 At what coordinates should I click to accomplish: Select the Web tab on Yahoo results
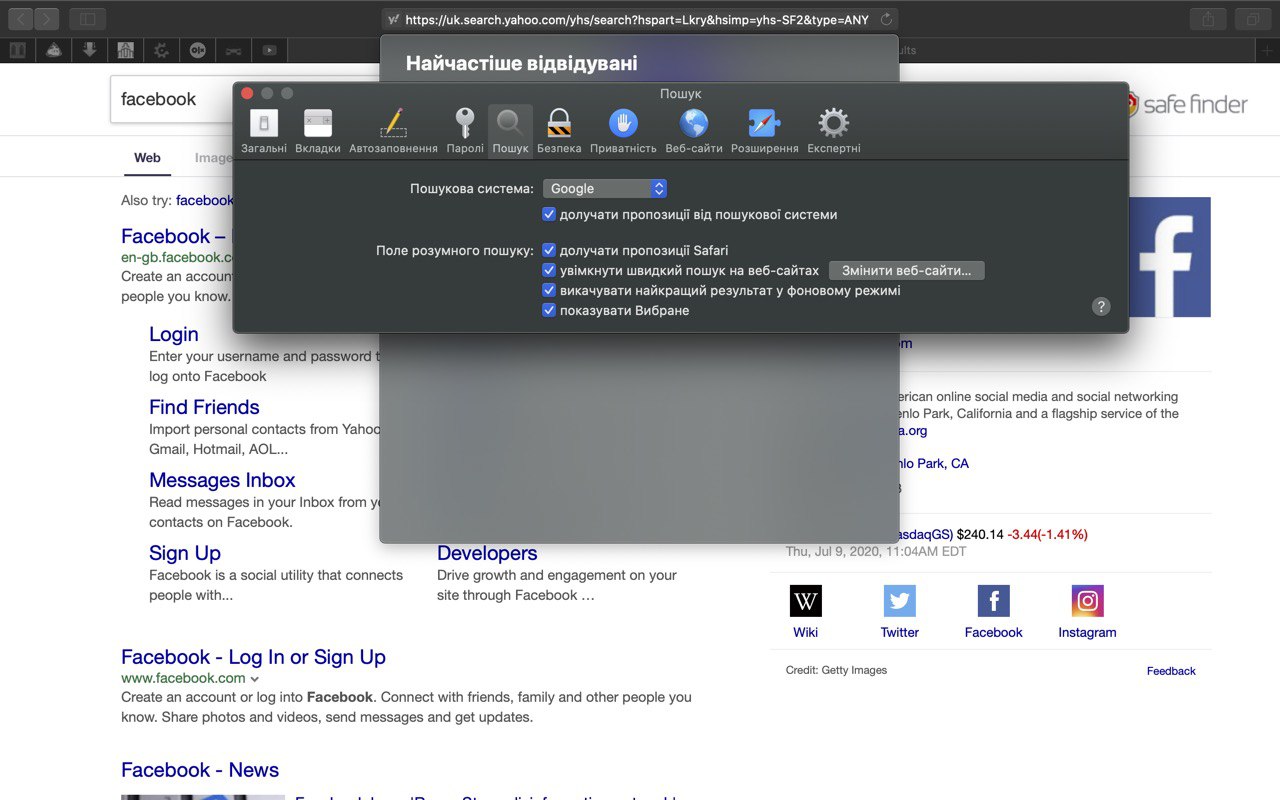tap(147, 158)
